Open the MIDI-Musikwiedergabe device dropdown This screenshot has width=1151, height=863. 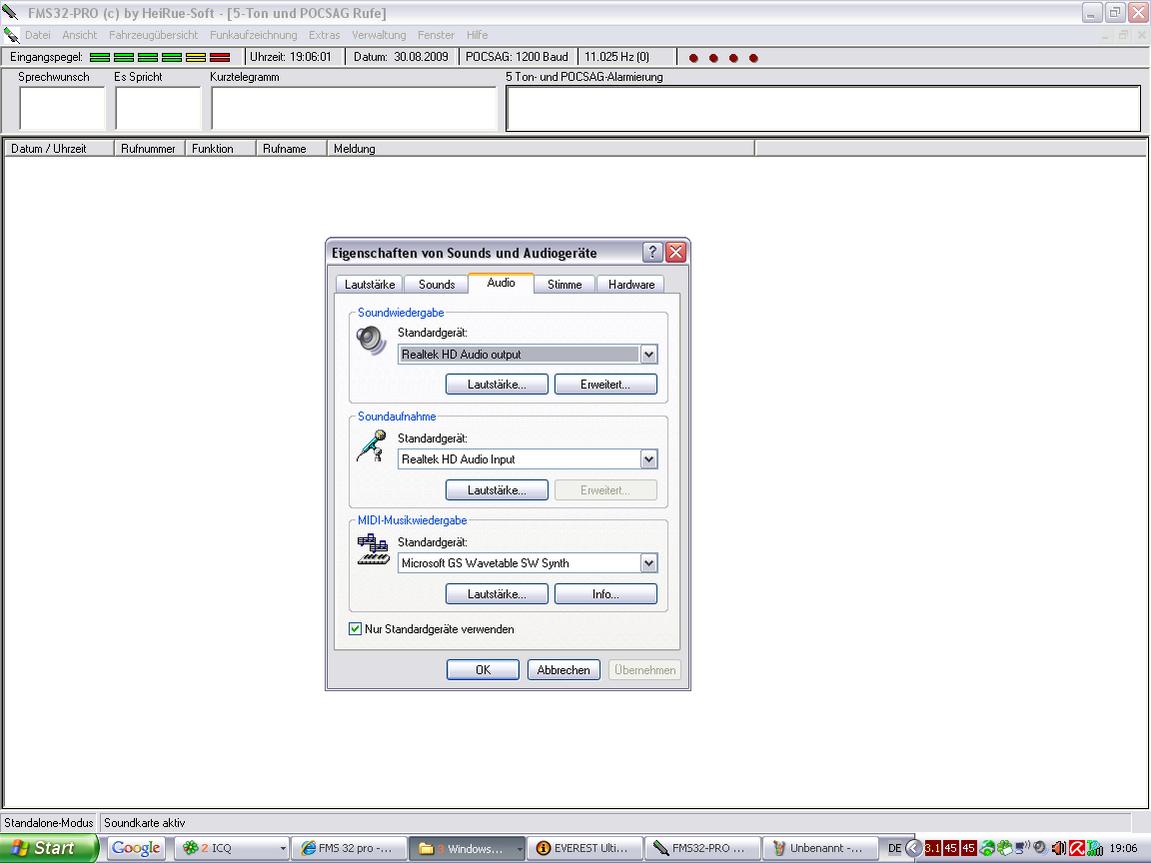tap(649, 563)
